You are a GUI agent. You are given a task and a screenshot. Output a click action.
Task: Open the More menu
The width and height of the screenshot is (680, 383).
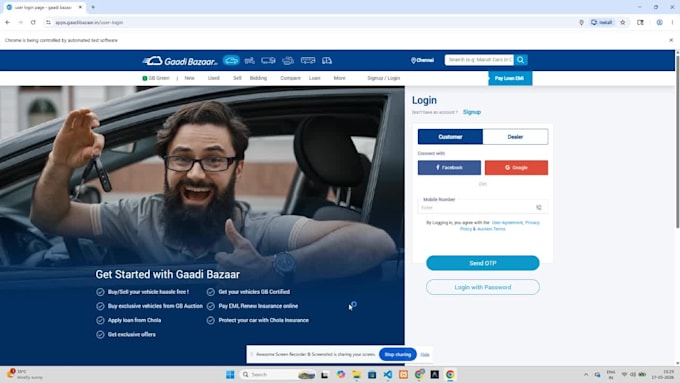(x=340, y=78)
